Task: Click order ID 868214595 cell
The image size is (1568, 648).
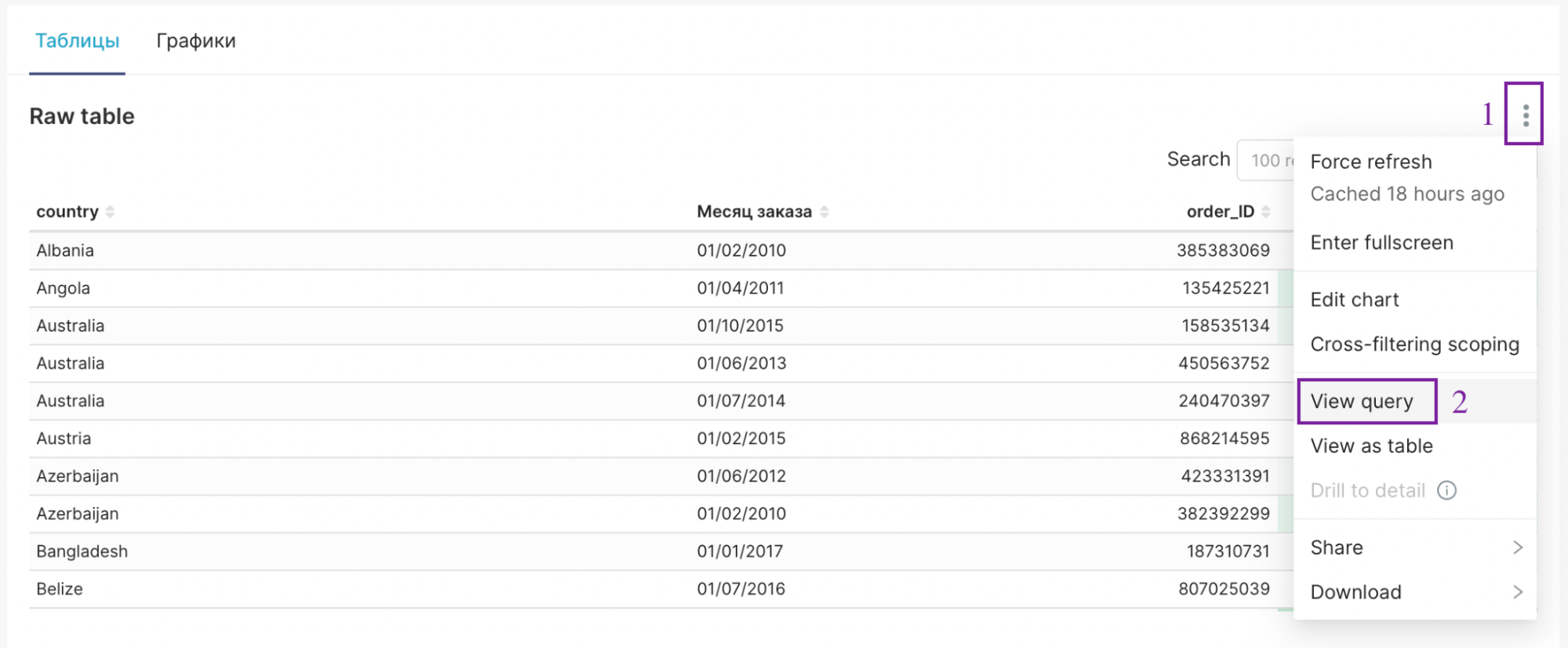Action: click(x=1224, y=439)
